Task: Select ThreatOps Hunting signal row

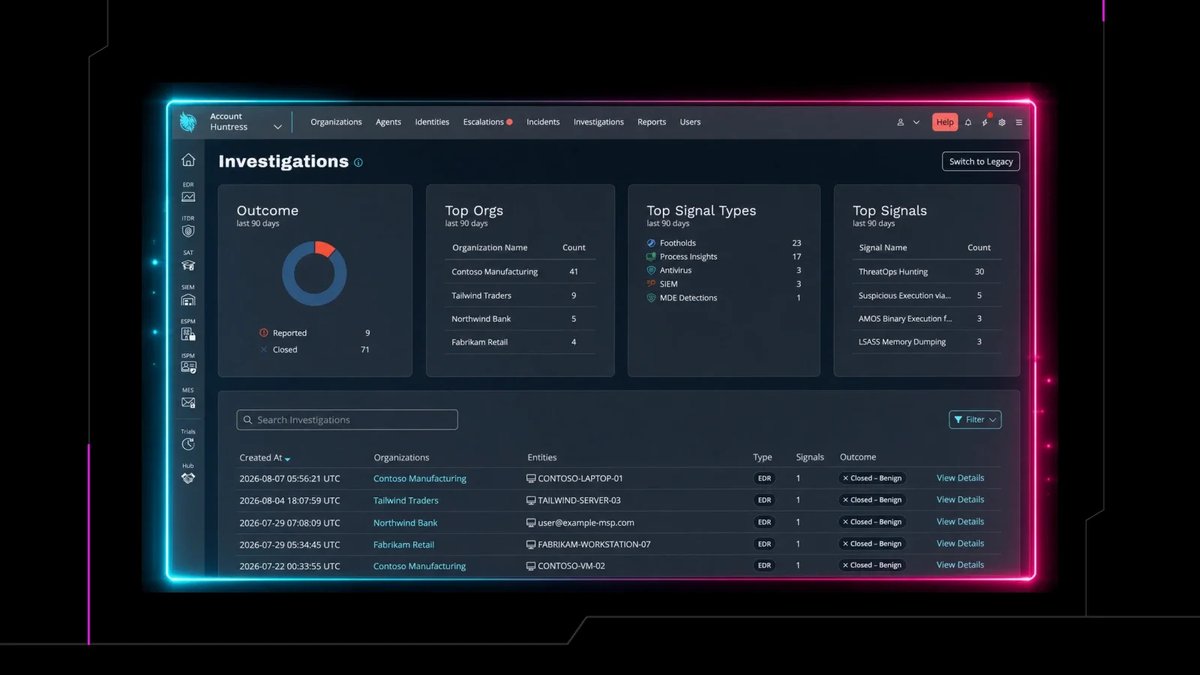Action: coord(927,272)
